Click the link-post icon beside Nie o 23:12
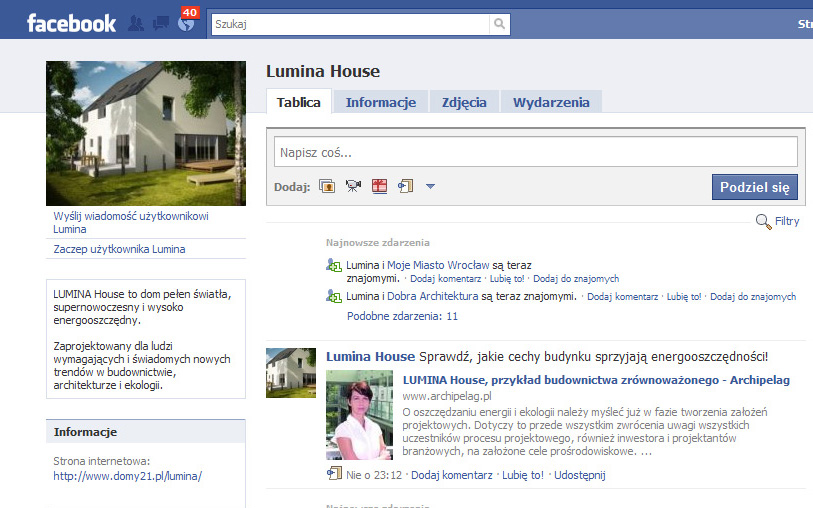The width and height of the screenshot is (813, 508). [334, 474]
